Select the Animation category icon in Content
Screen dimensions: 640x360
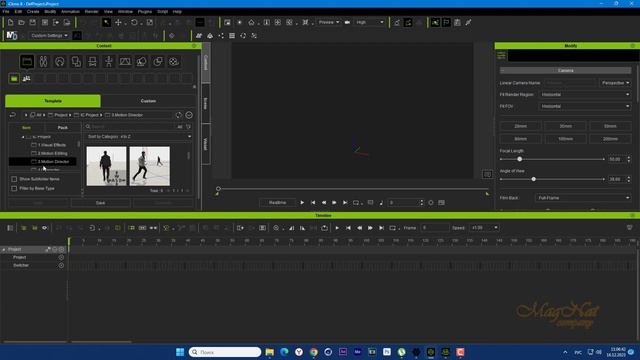(60, 62)
